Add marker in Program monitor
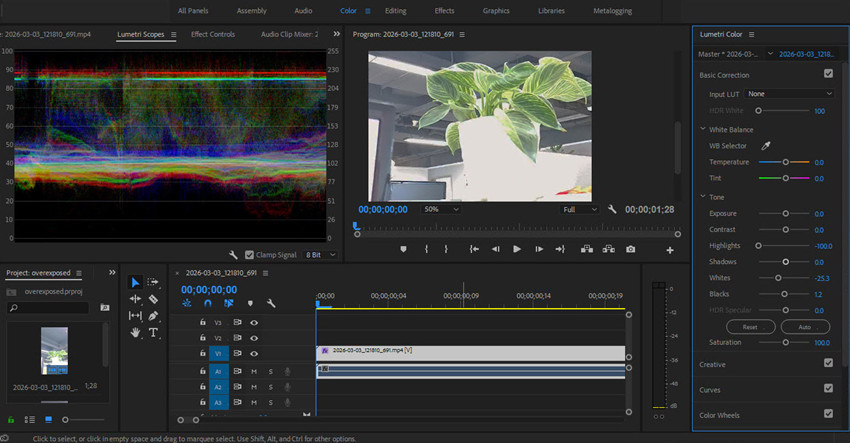850x443 pixels. coord(403,249)
